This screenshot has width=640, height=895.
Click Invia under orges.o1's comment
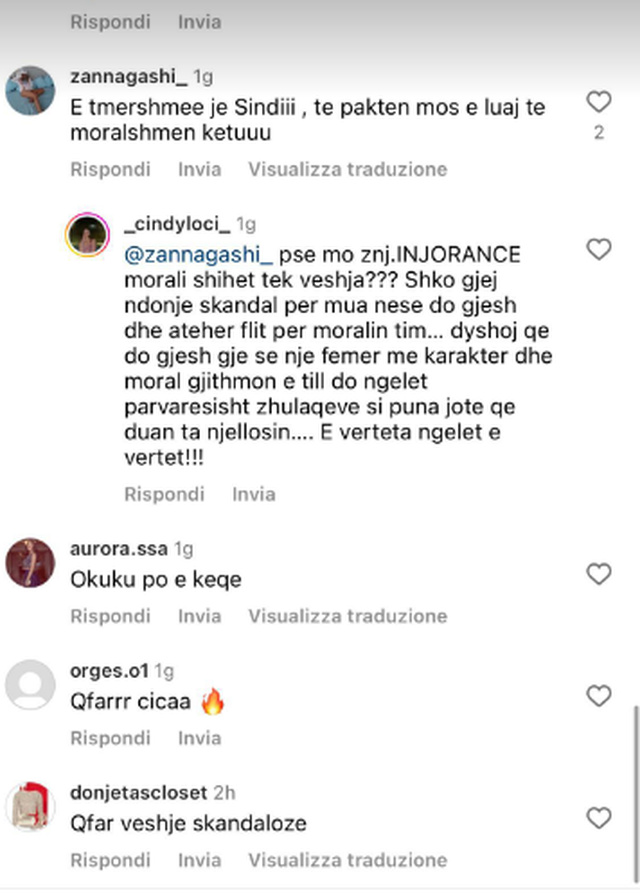199,738
